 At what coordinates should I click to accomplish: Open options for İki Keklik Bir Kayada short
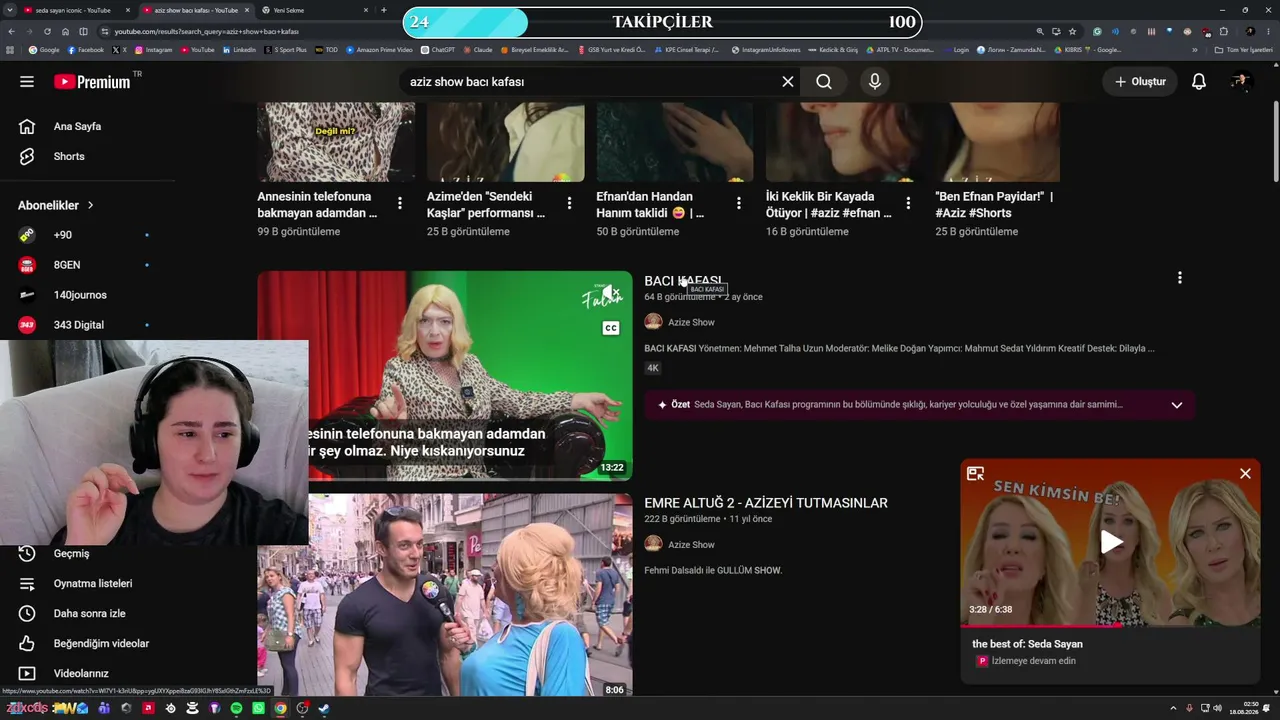[908, 203]
